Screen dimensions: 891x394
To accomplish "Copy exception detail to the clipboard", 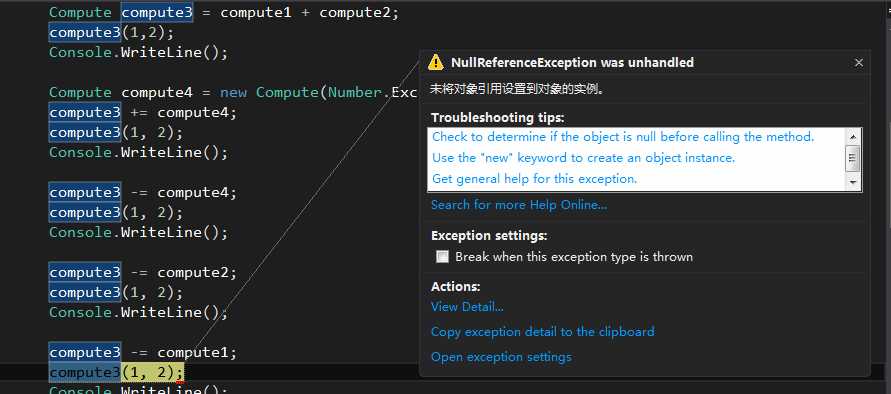I will 543,331.
